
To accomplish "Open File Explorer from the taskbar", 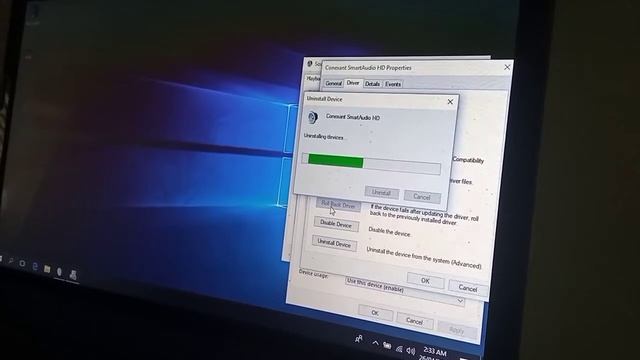I will pos(47,269).
